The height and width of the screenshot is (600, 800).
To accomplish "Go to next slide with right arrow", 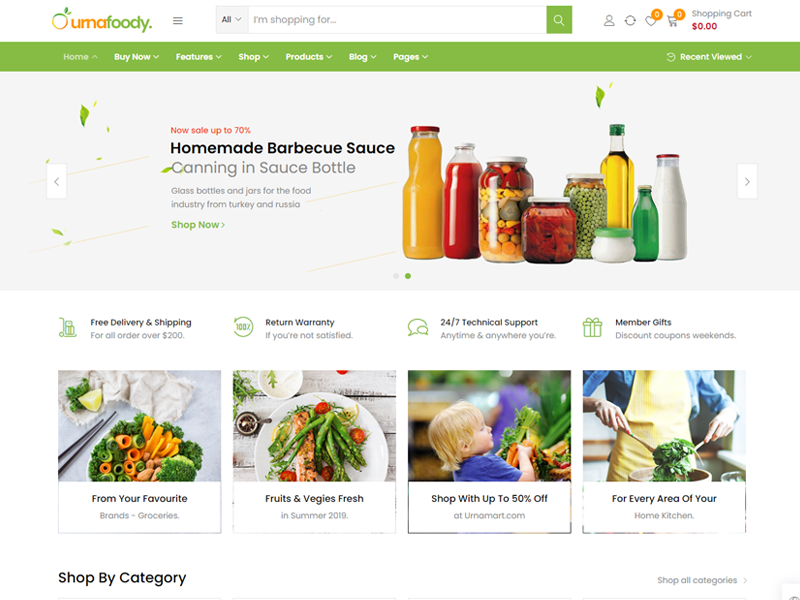I will [747, 181].
